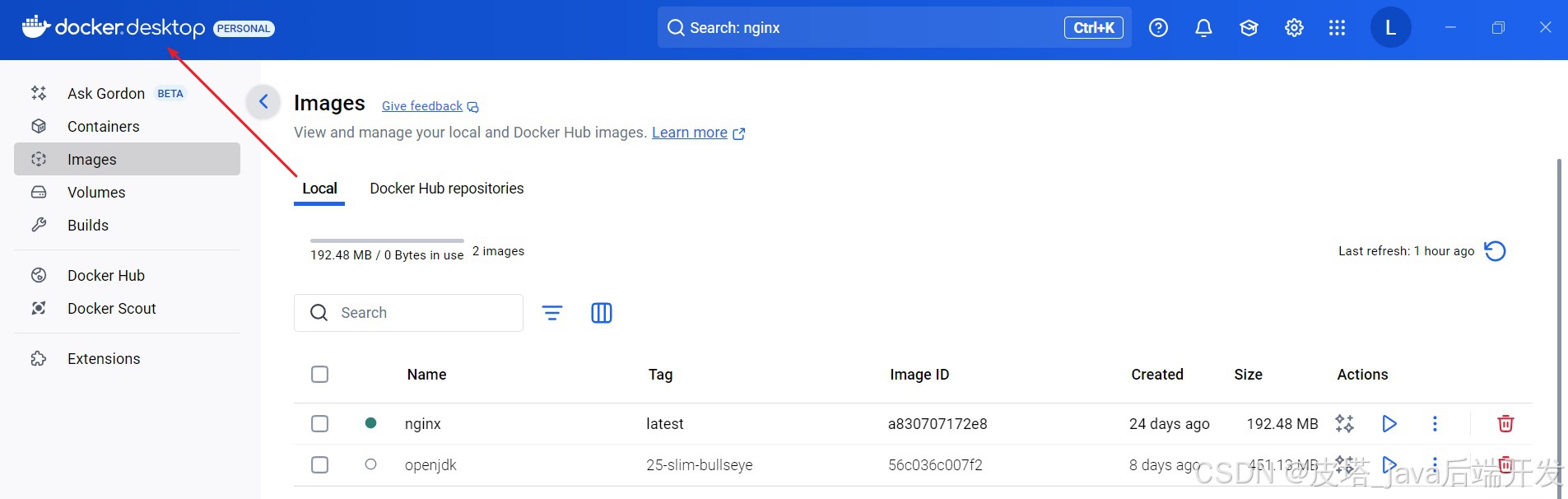Select the nginx image checkbox
The image size is (1568, 499).
tap(320, 423)
